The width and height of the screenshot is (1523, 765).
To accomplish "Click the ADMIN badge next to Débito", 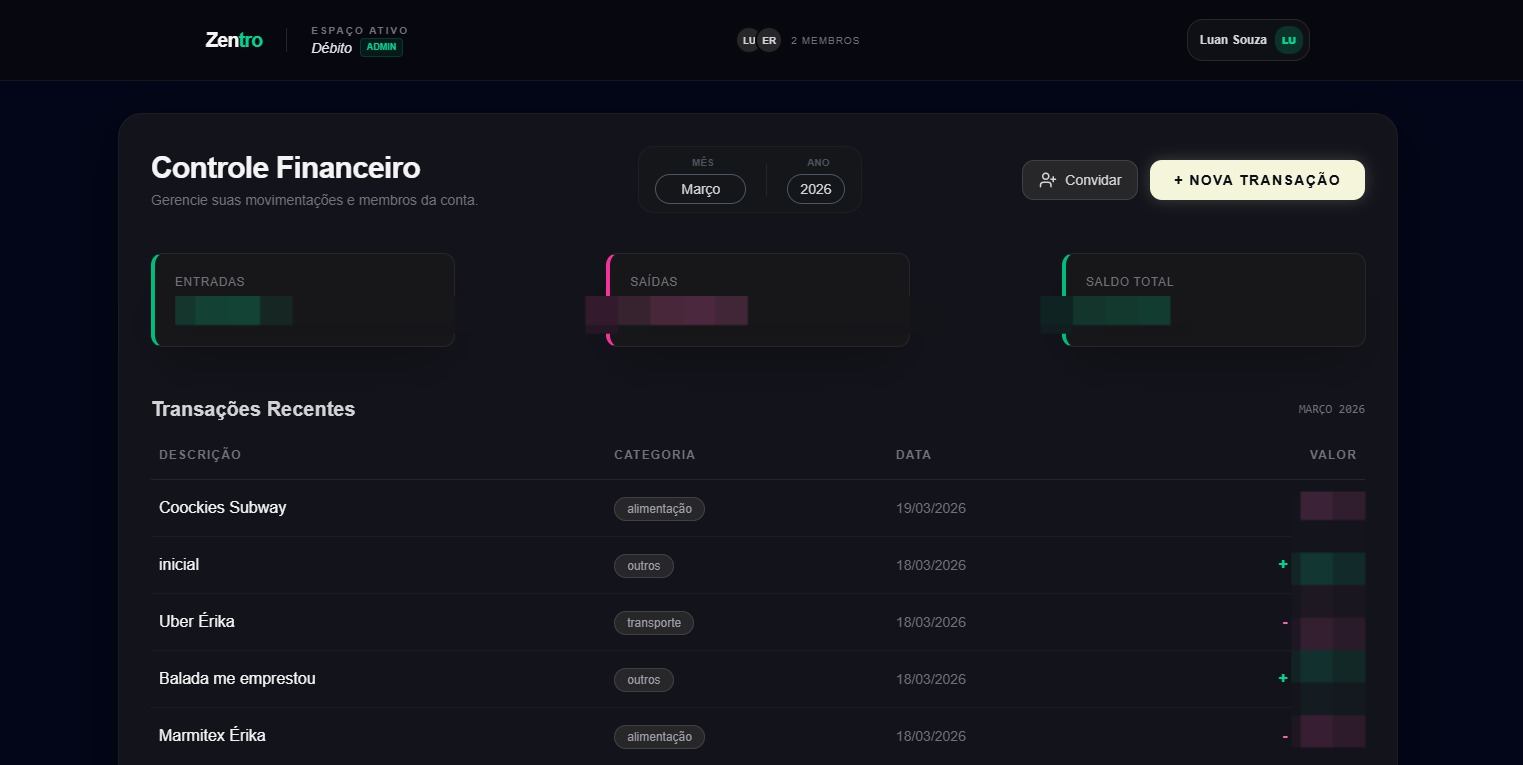I will (380, 46).
